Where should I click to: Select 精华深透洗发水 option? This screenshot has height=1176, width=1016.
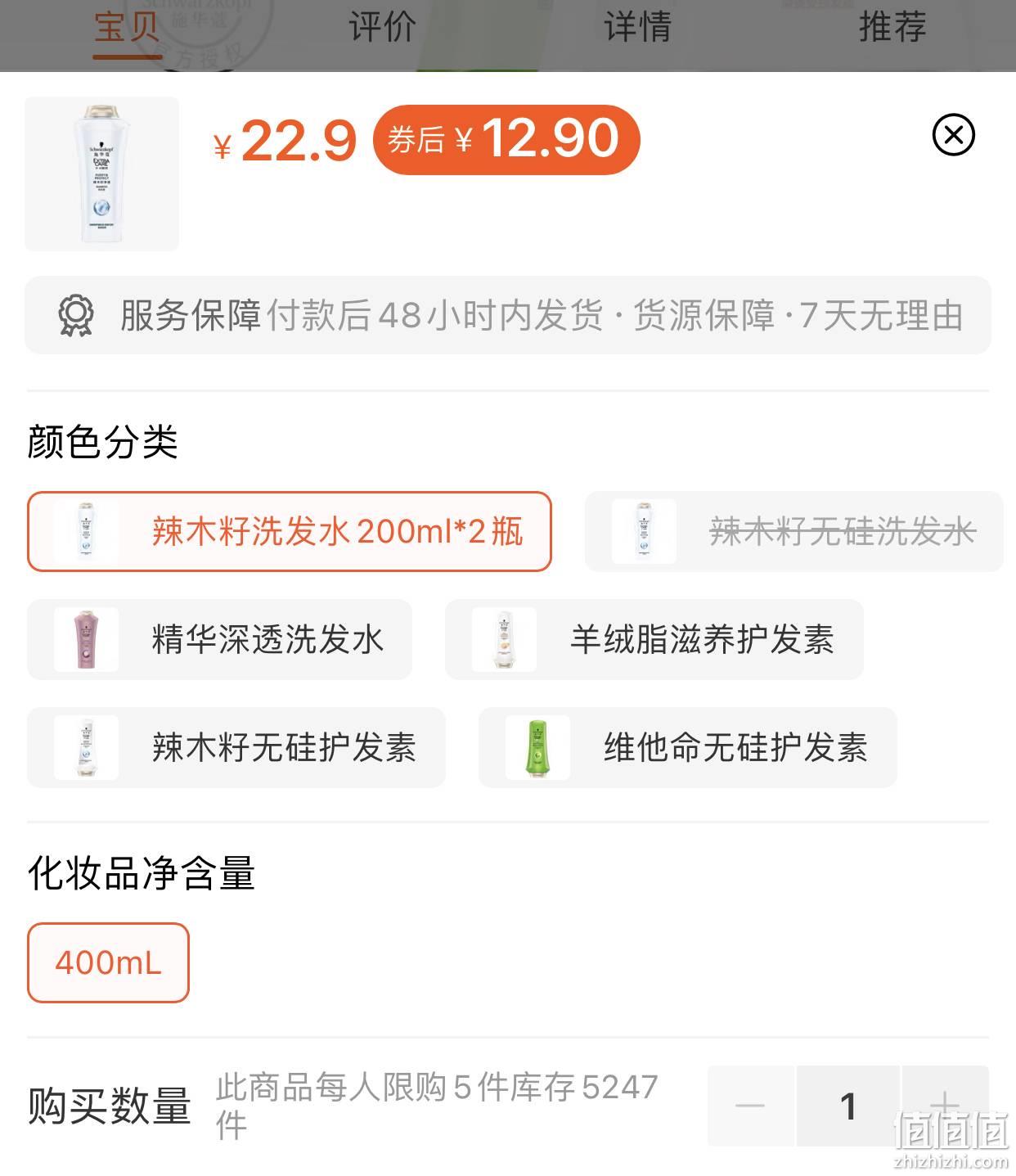(219, 639)
